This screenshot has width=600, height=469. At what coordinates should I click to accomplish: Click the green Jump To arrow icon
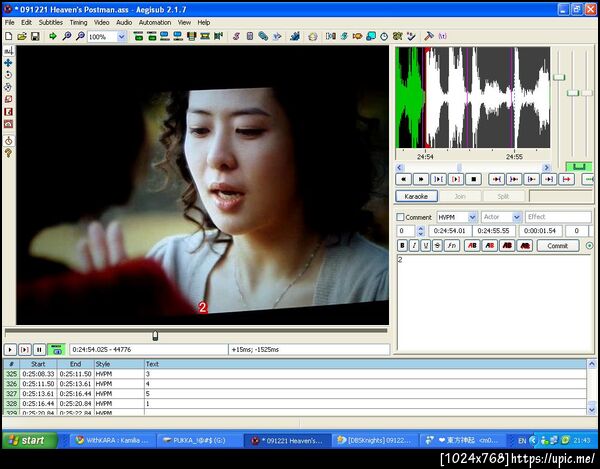point(53,36)
